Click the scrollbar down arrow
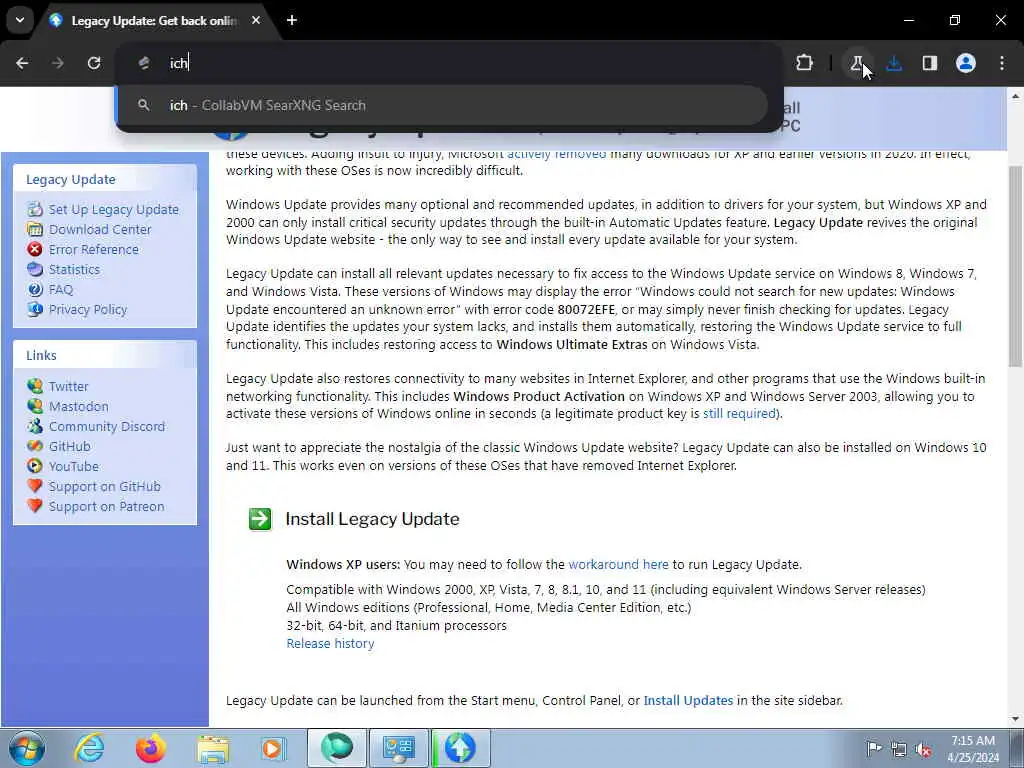Viewport: 1024px width, 768px height. (x=1015, y=719)
